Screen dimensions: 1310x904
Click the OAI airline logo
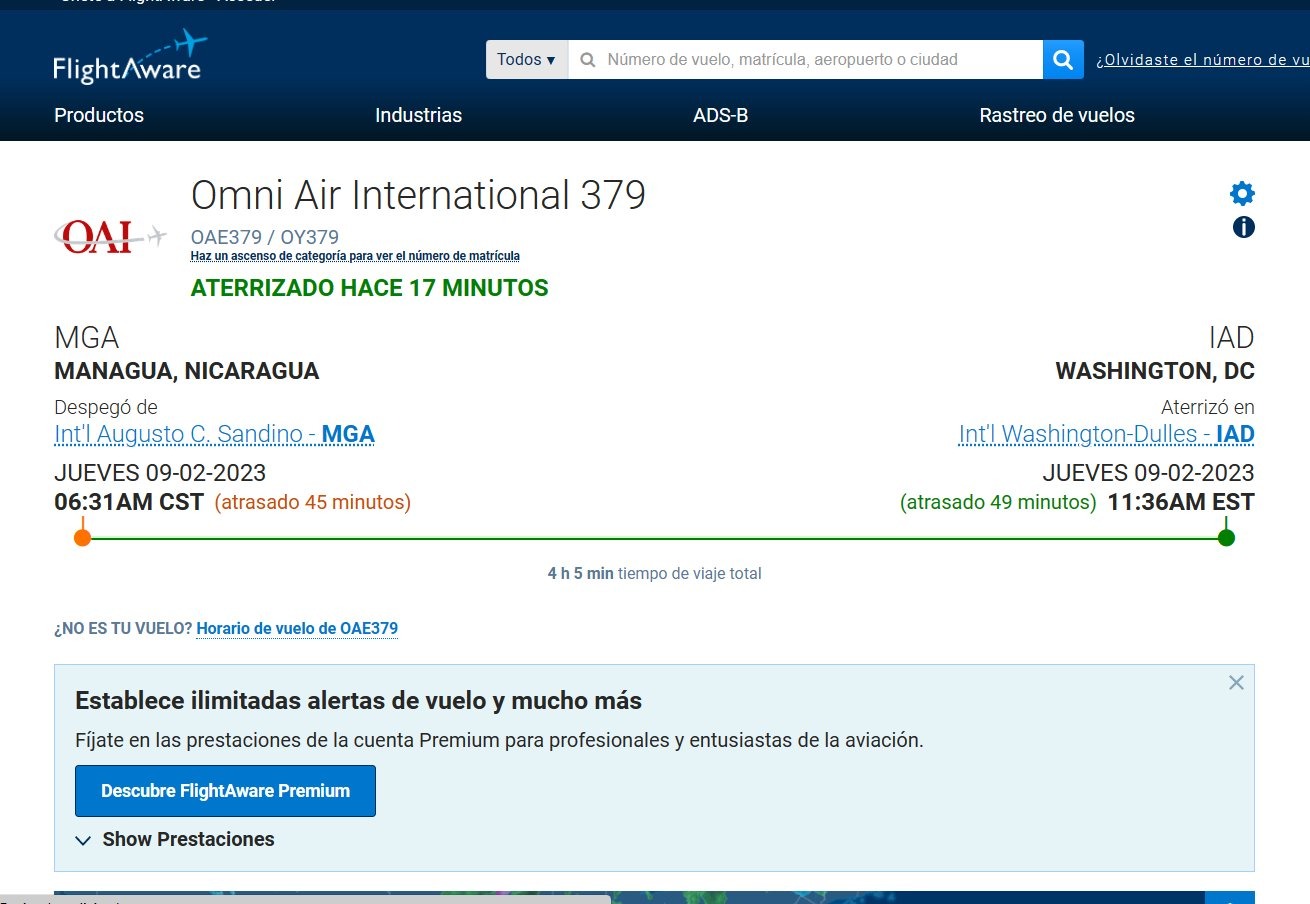pyautogui.click(x=110, y=237)
